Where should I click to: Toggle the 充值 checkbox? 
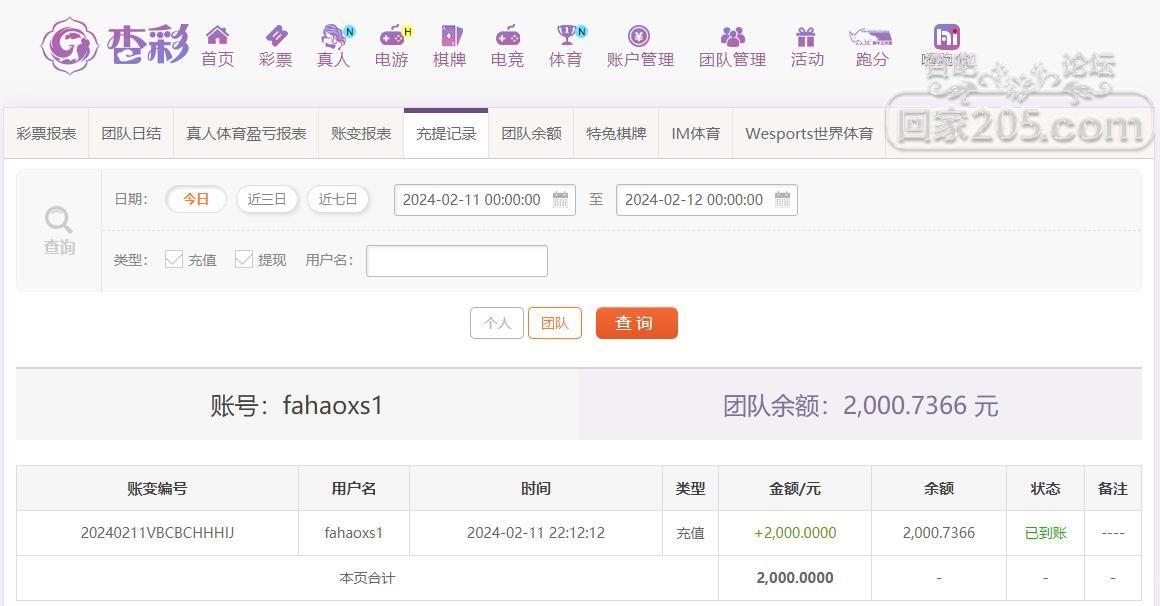point(174,259)
